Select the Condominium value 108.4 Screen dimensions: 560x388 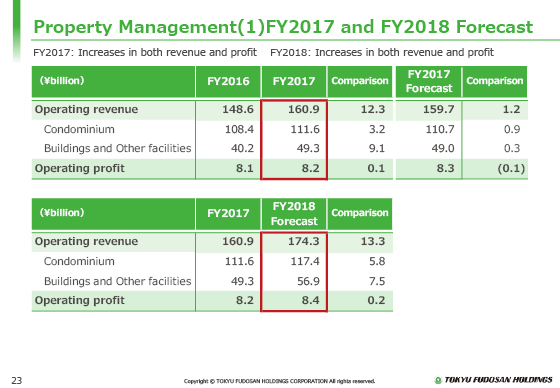tap(239, 129)
